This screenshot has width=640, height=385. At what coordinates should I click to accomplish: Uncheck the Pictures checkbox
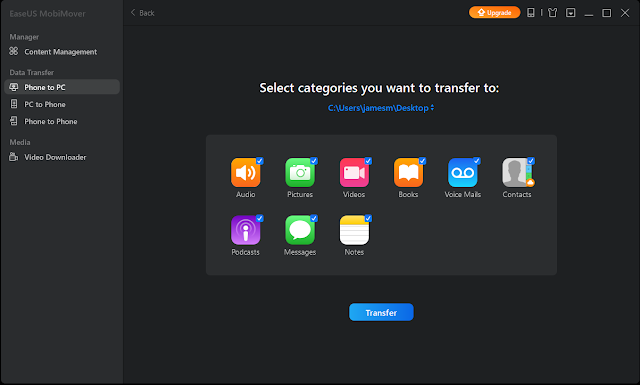click(314, 161)
